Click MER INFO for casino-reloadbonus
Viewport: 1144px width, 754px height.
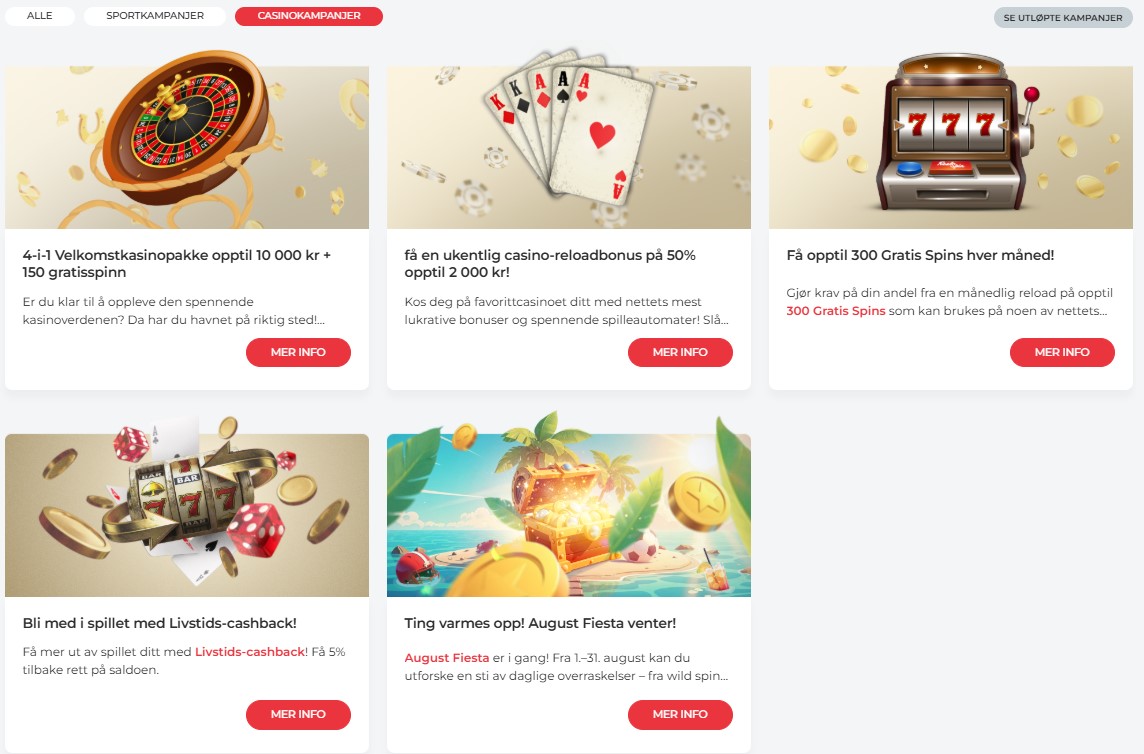pyautogui.click(x=680, y=353)
